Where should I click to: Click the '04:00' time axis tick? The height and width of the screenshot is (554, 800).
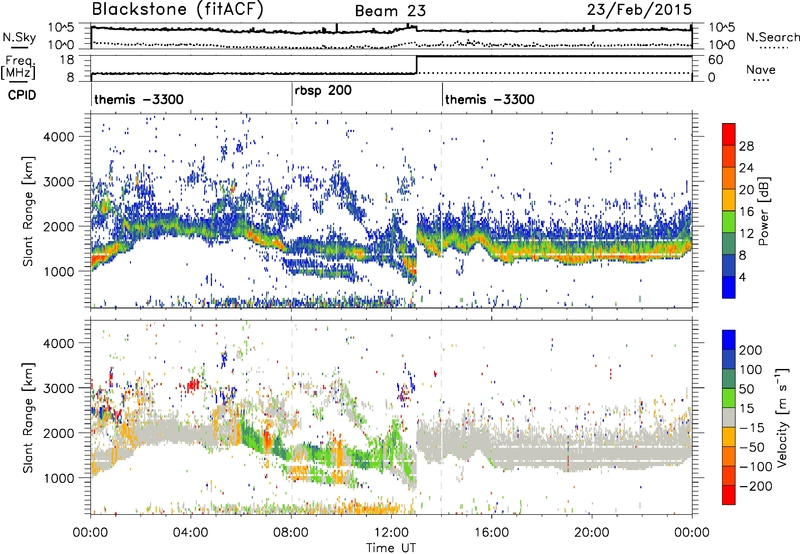pyautogui.click(x=191, y=533)
